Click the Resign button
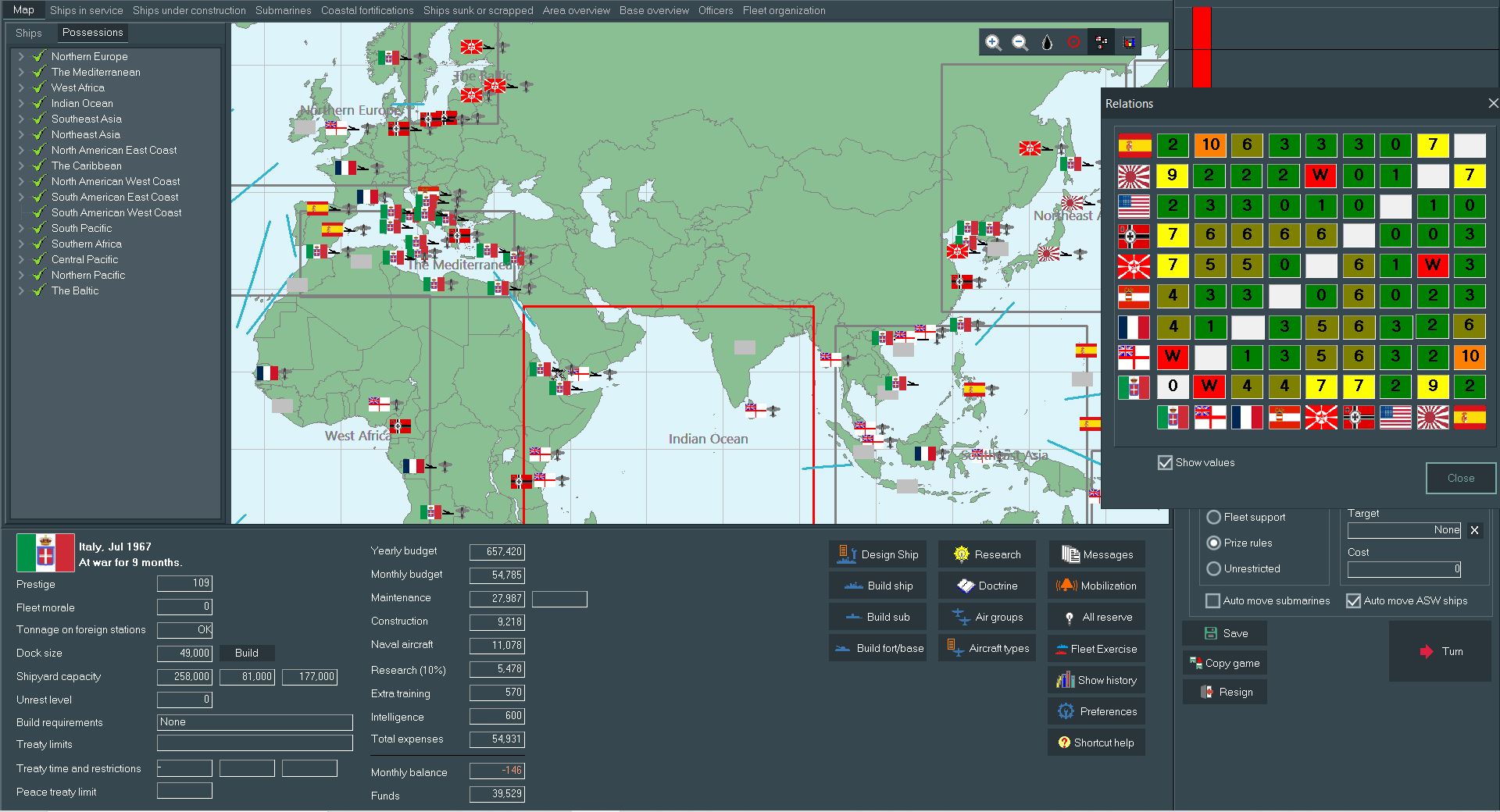1500x812 pixels. pyautogui.click(x=1225, y=692)
